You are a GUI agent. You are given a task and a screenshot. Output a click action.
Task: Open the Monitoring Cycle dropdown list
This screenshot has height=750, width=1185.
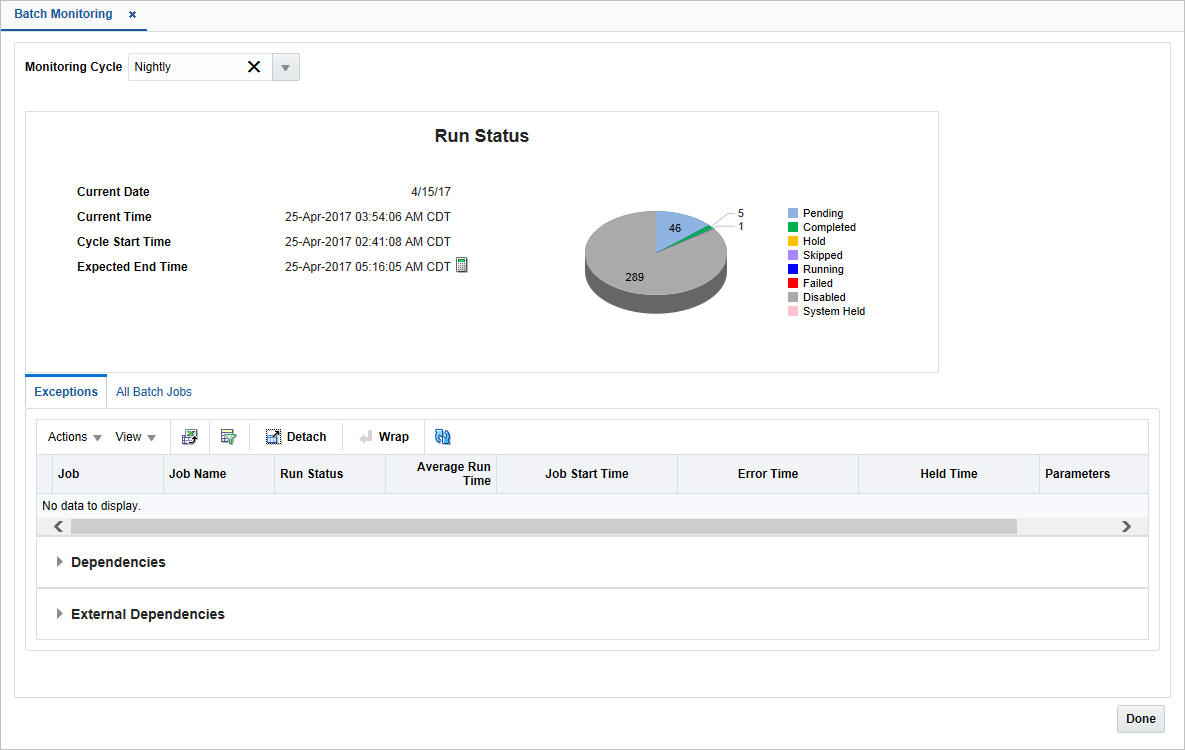[x=286, y=67]
